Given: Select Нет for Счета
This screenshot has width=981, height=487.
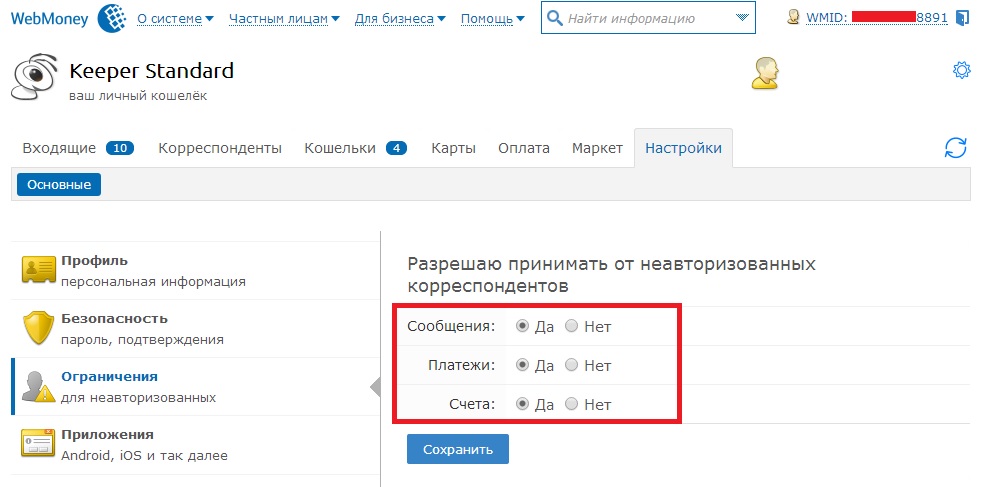Looking at the screenshot, I should 571,404.
